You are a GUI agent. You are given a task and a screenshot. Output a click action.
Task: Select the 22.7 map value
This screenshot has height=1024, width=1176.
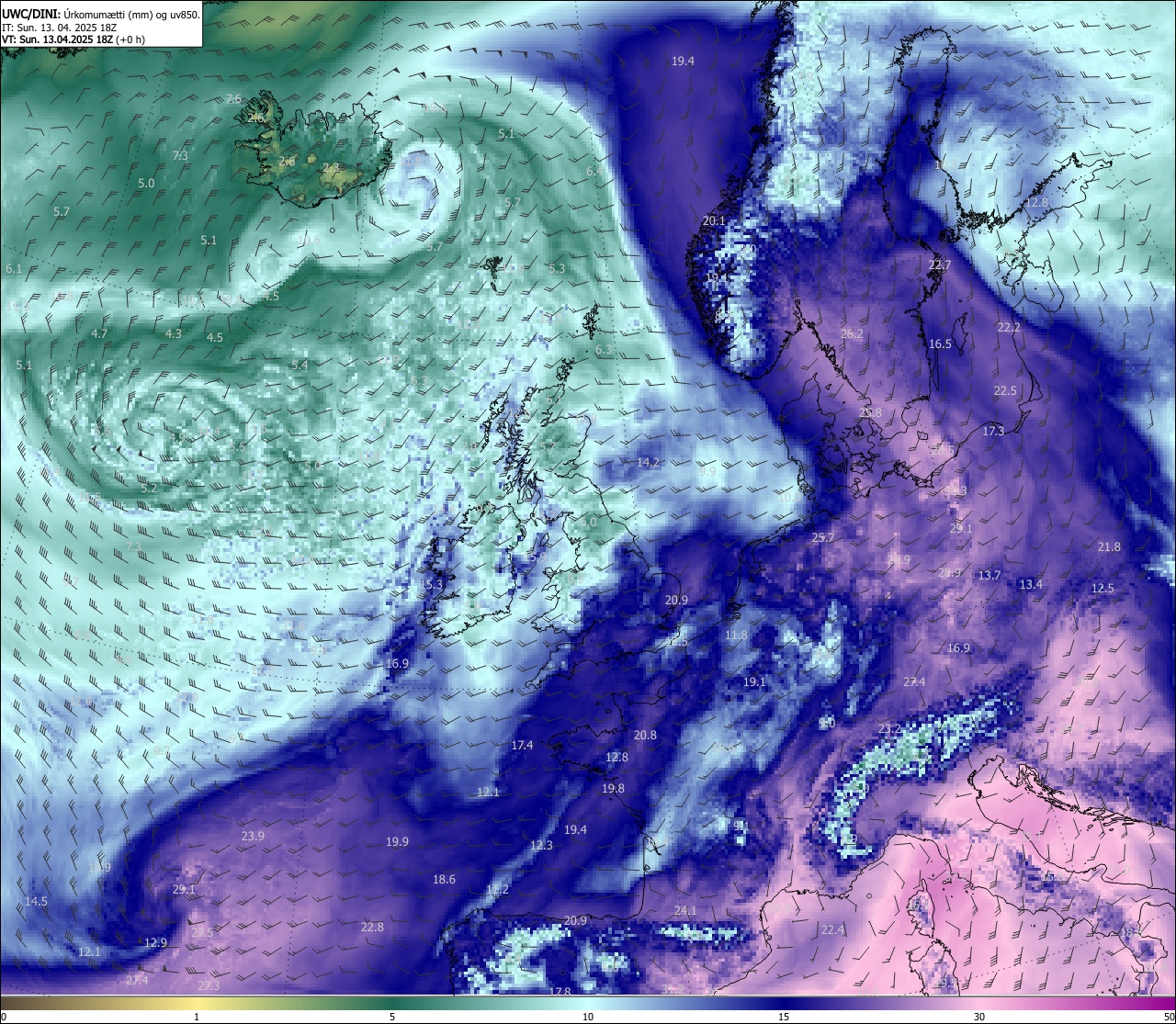[940, 265]
